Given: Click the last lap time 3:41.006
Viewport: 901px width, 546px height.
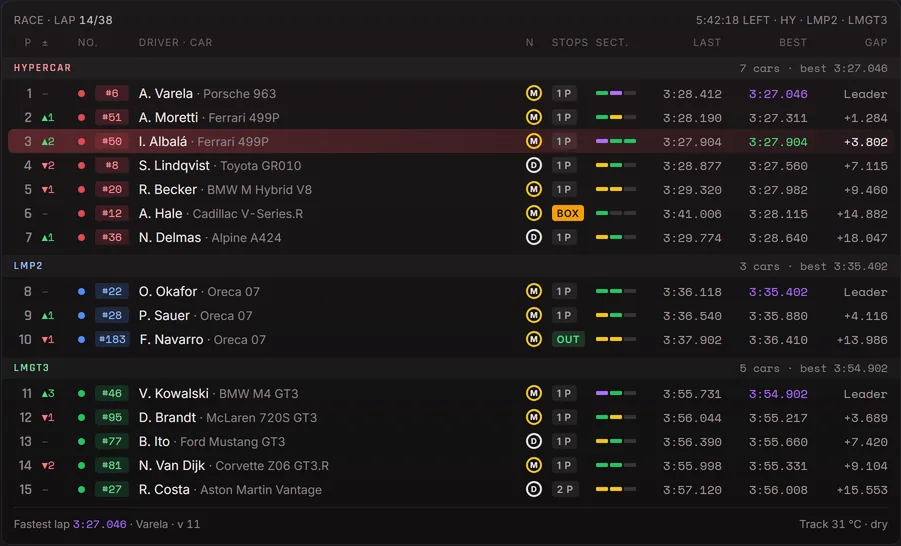Looking at the screenshot, I should (692, 214).
